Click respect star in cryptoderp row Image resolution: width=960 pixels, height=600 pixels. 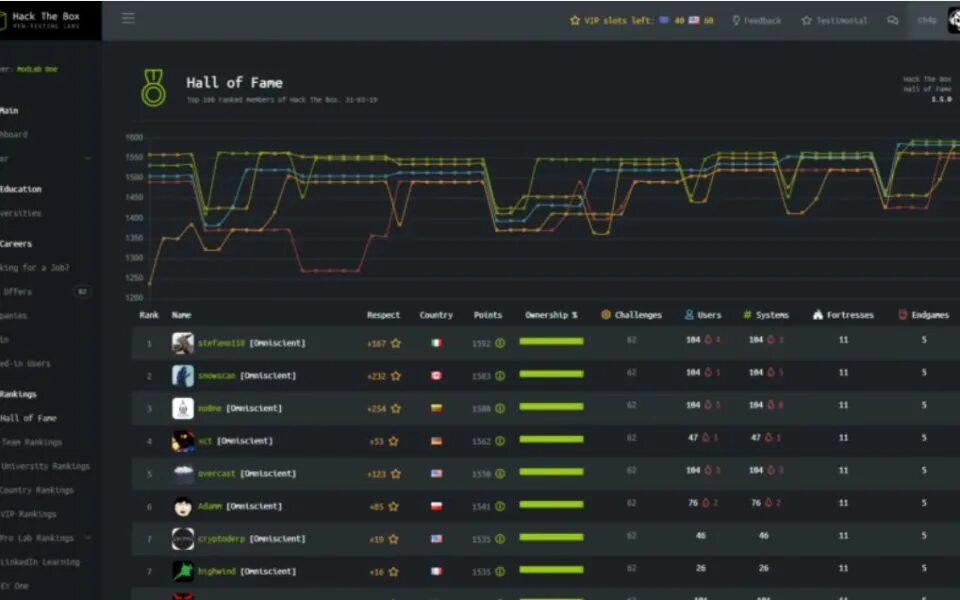pyautogui.click(x=394, y=539)
